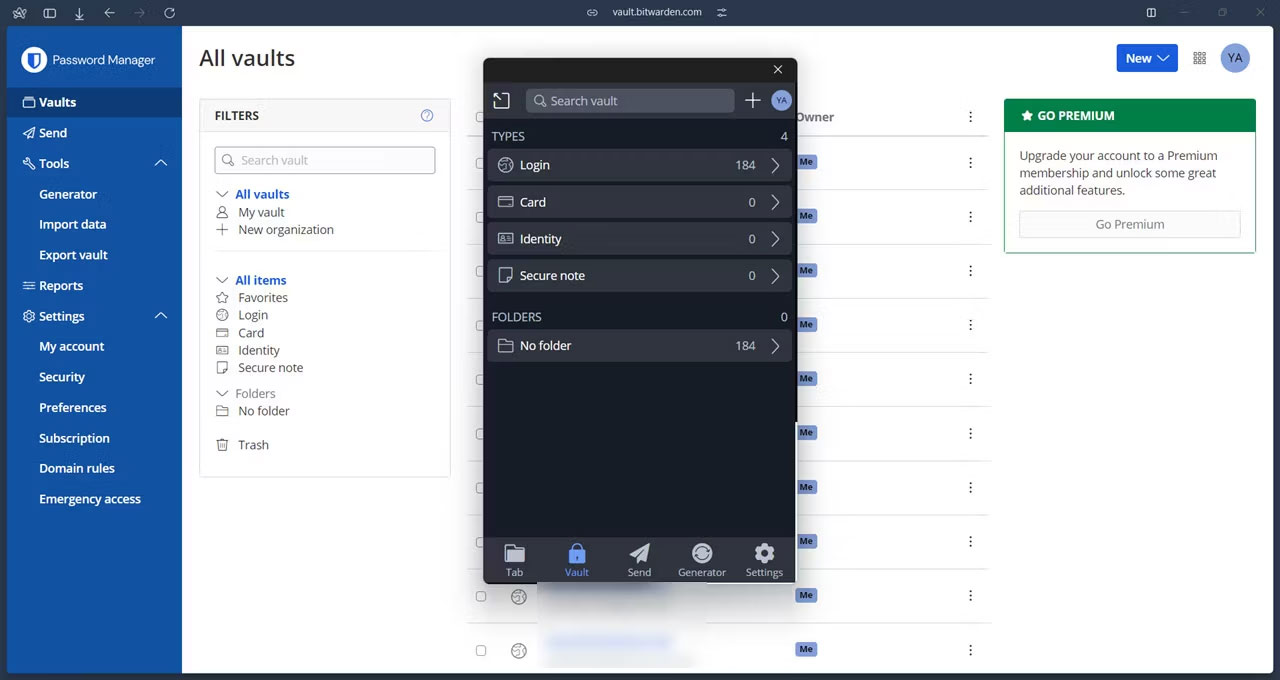The width and height of the screenshot is (1280, 680).
Task: Open Identity type row in popup
Action: click(x=640, y=239)
